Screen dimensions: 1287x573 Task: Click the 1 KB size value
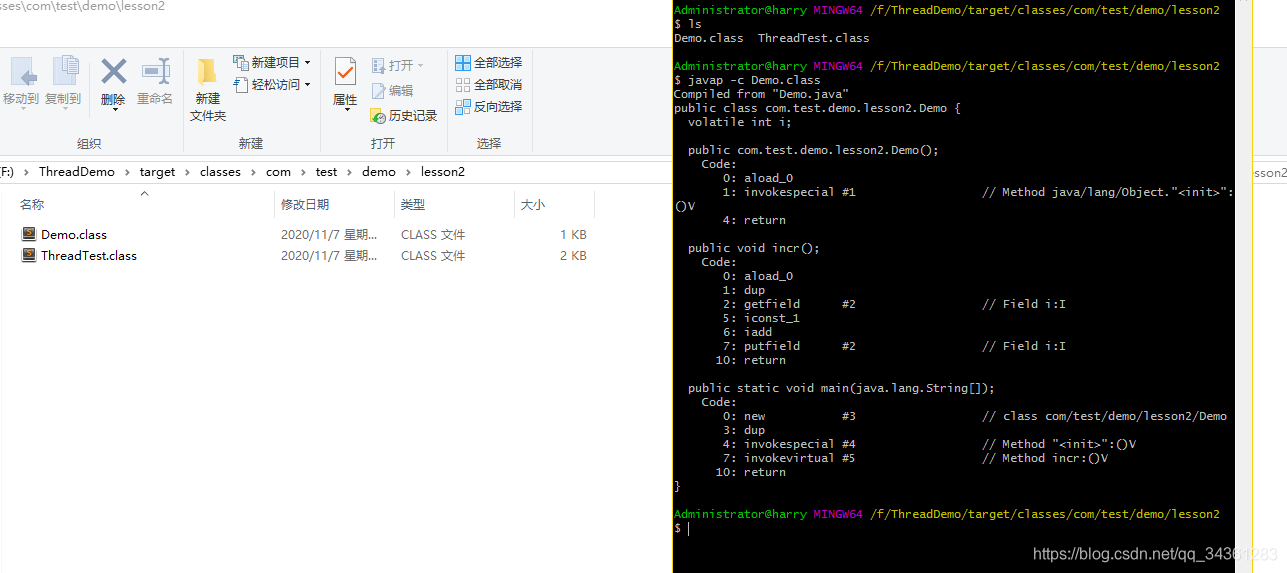(573, 234)
